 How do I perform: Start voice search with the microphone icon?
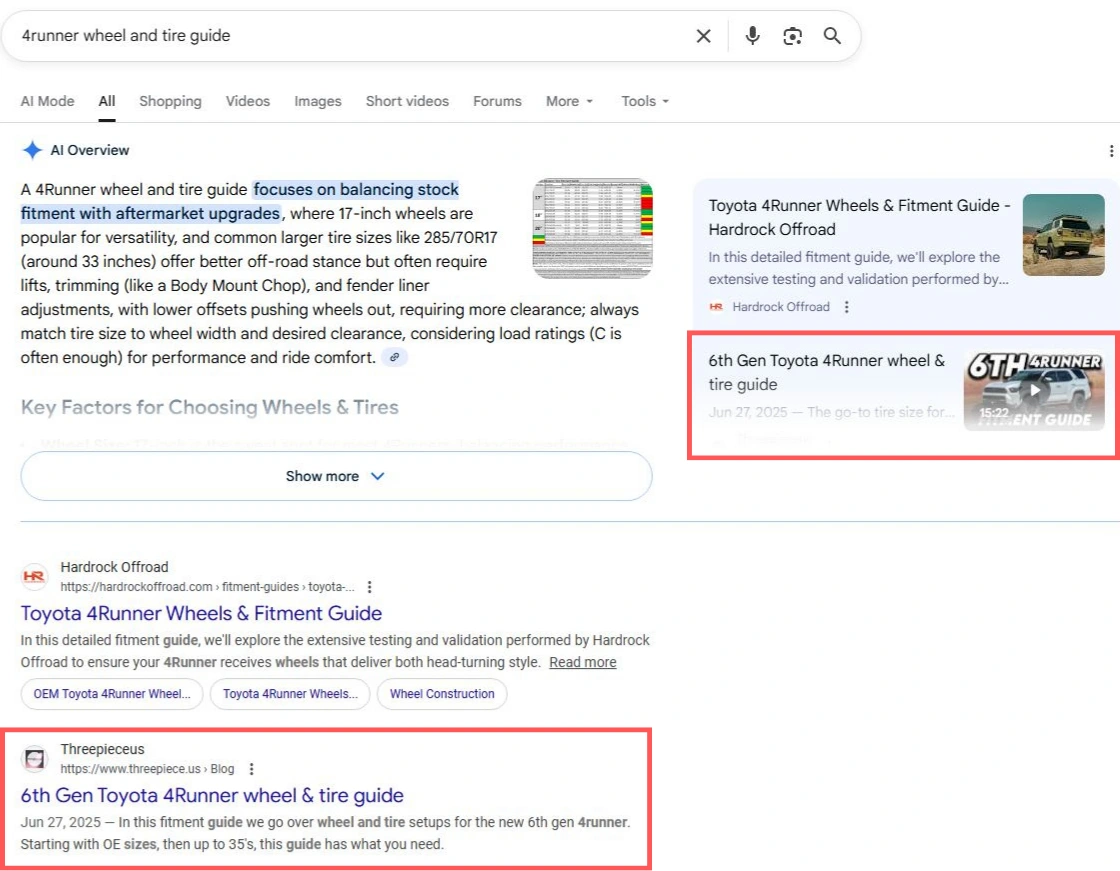click(x=752, y=36)
